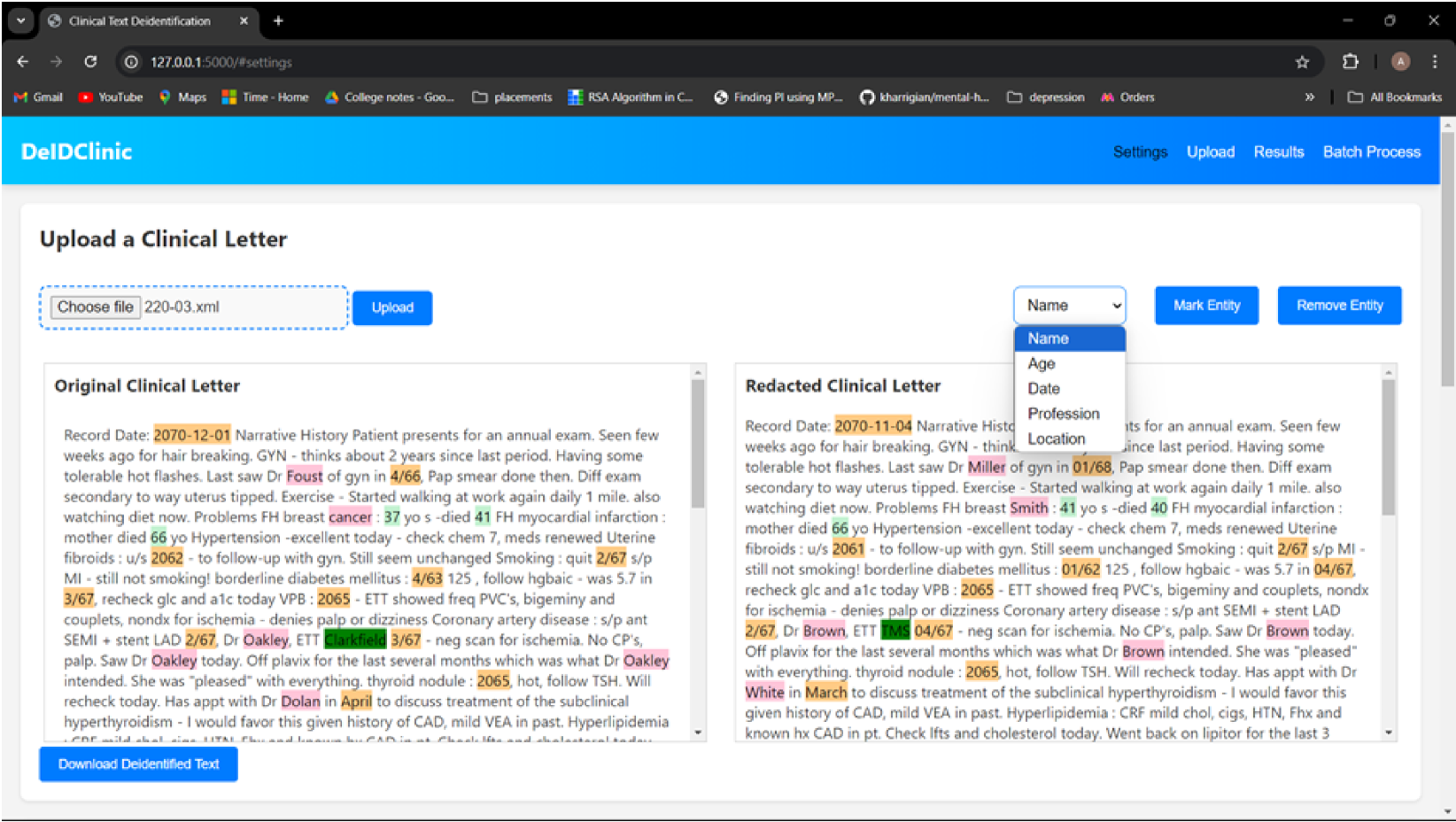Open the tab search chevron
The image size is (1456, 822).
point(20,20)
